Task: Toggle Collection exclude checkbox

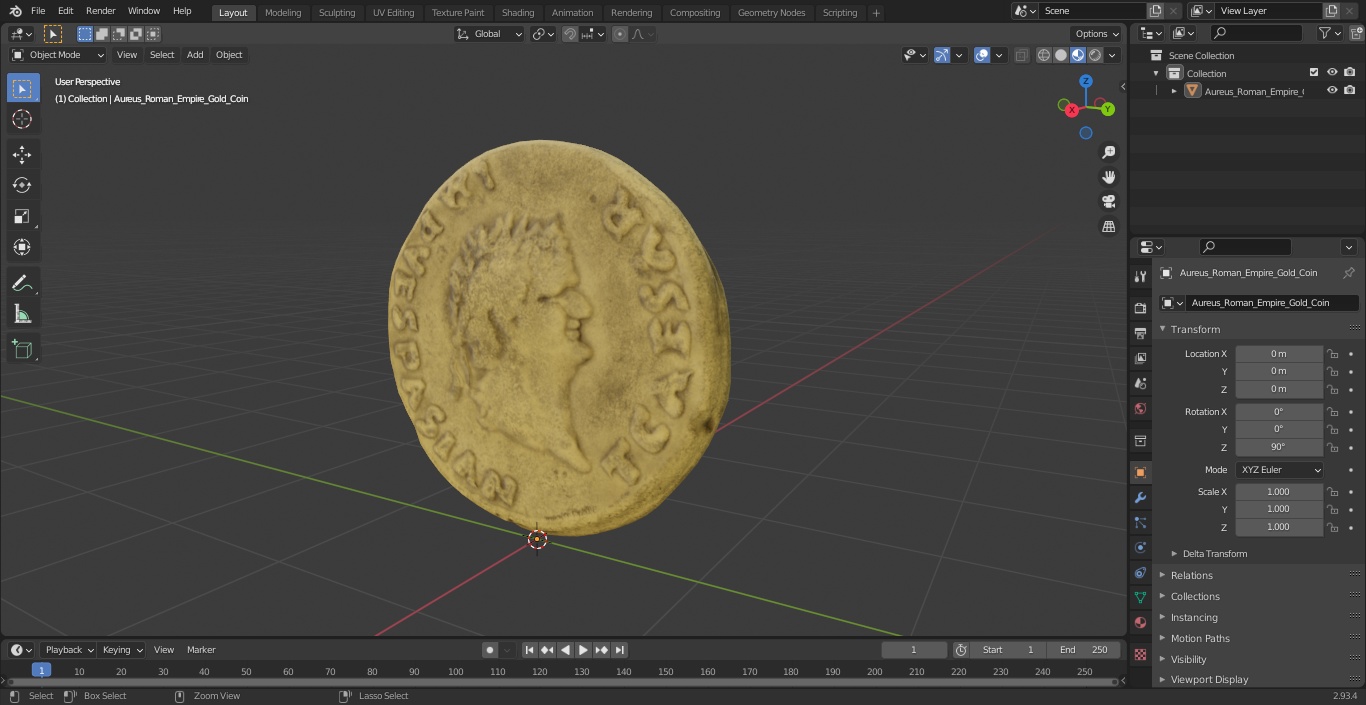Action: pos(1314,73)
